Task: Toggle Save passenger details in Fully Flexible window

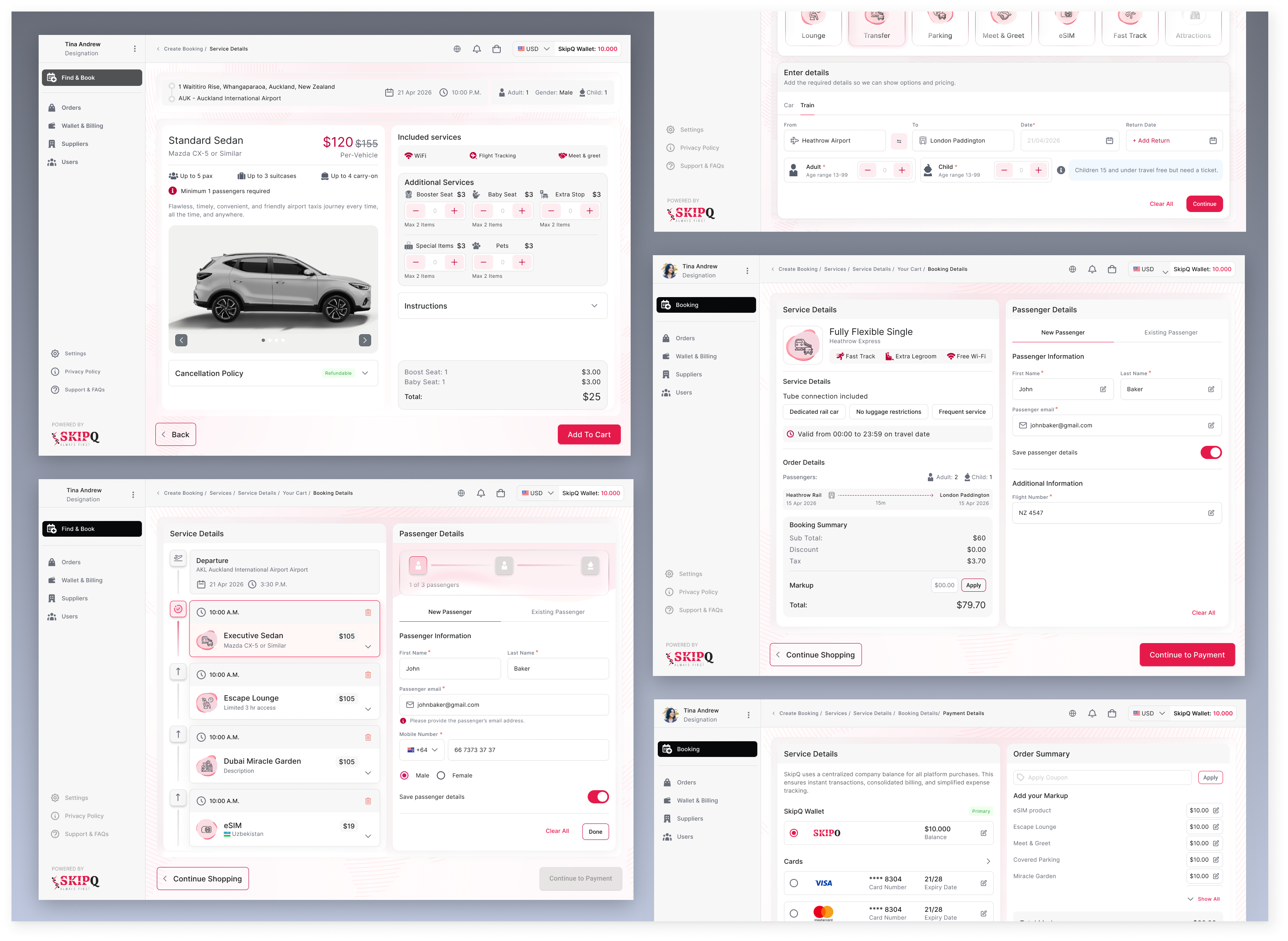Action: point(1211,452)
